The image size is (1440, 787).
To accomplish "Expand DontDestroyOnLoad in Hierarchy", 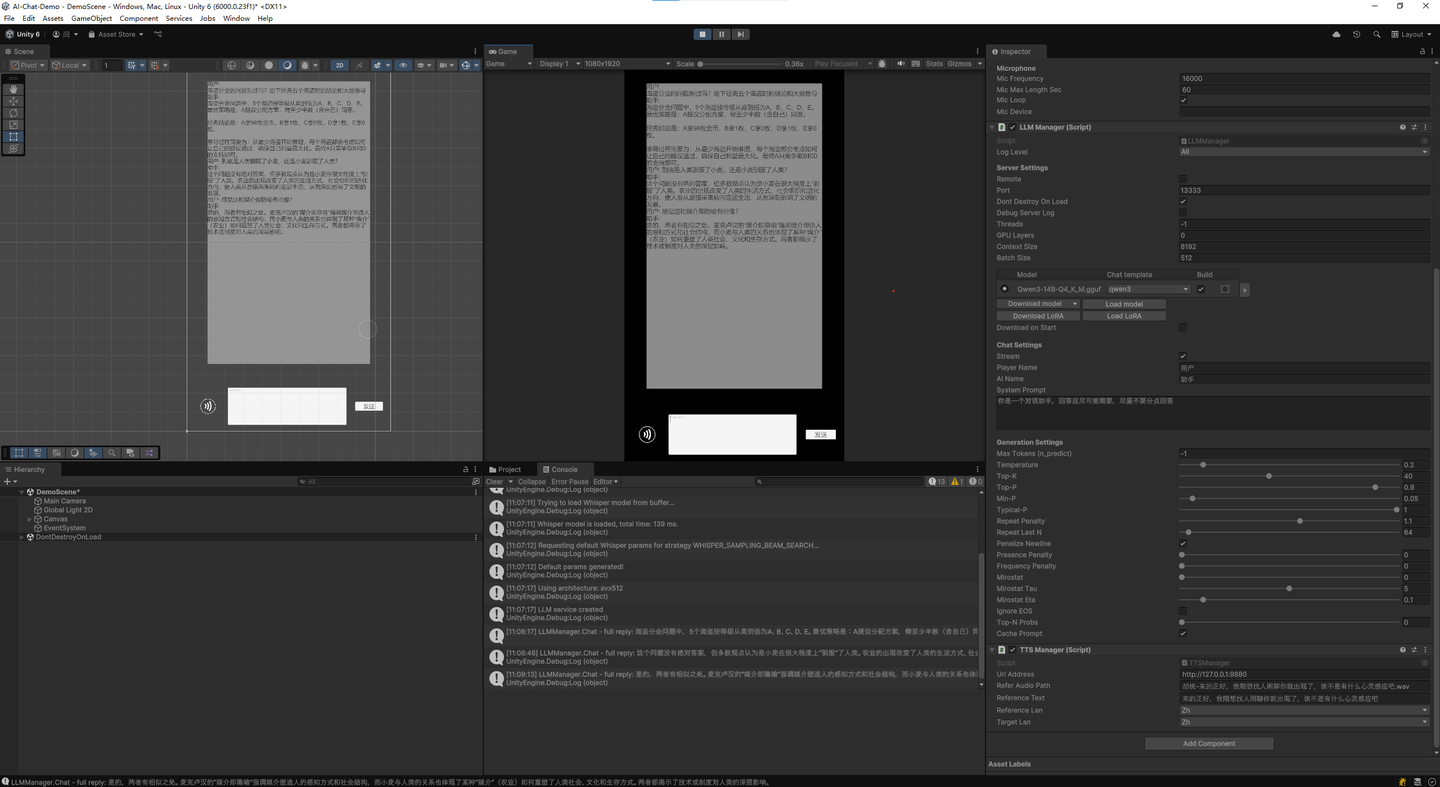I will point(22,537).
